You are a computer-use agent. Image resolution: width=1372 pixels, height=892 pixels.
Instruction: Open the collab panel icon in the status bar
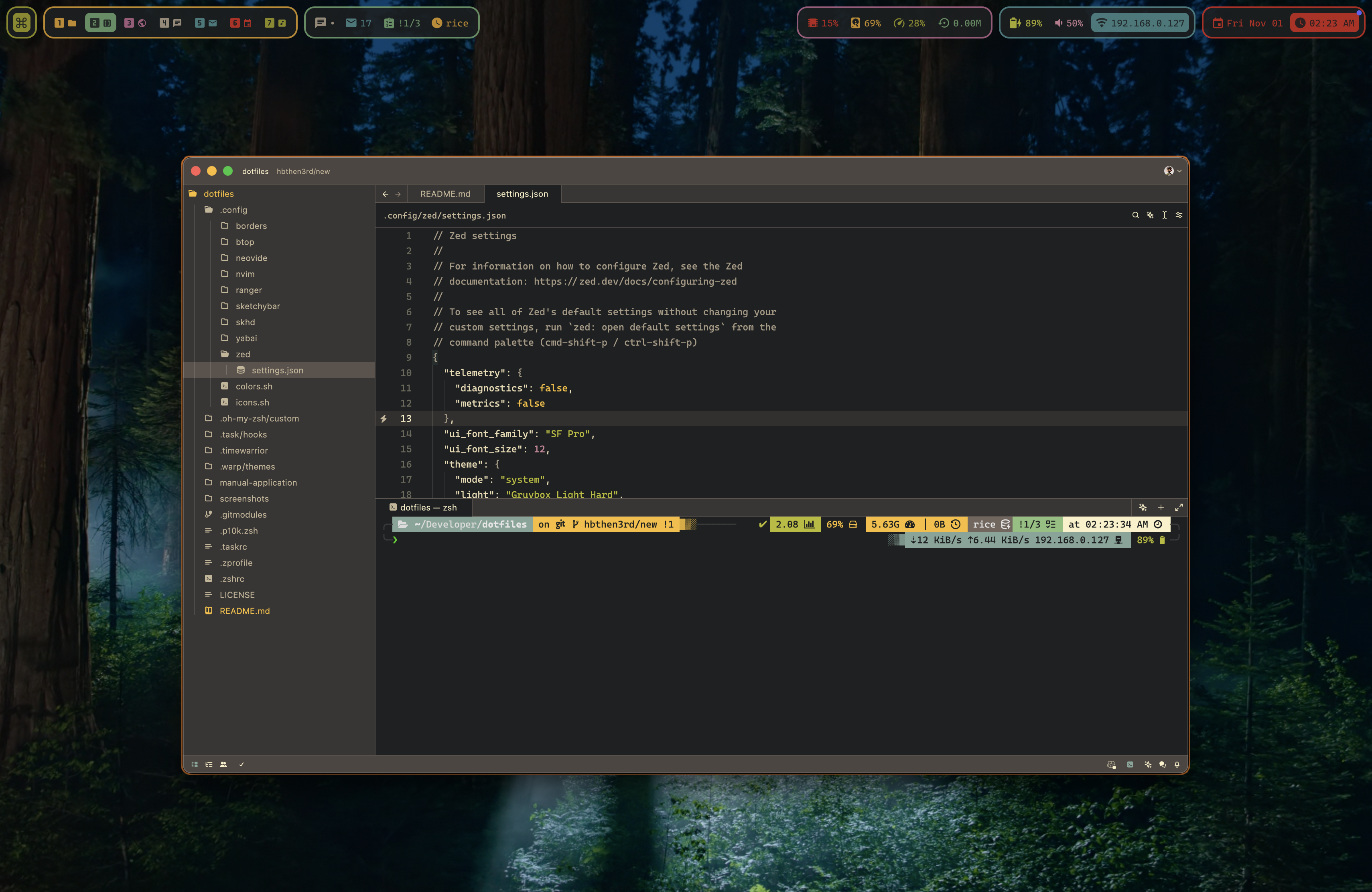[223, 764]
